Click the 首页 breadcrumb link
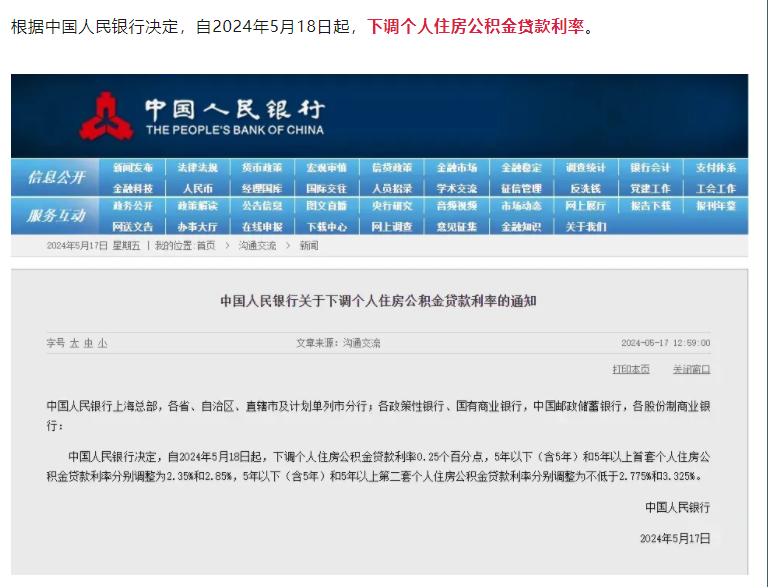 click(x=206, y=246)
